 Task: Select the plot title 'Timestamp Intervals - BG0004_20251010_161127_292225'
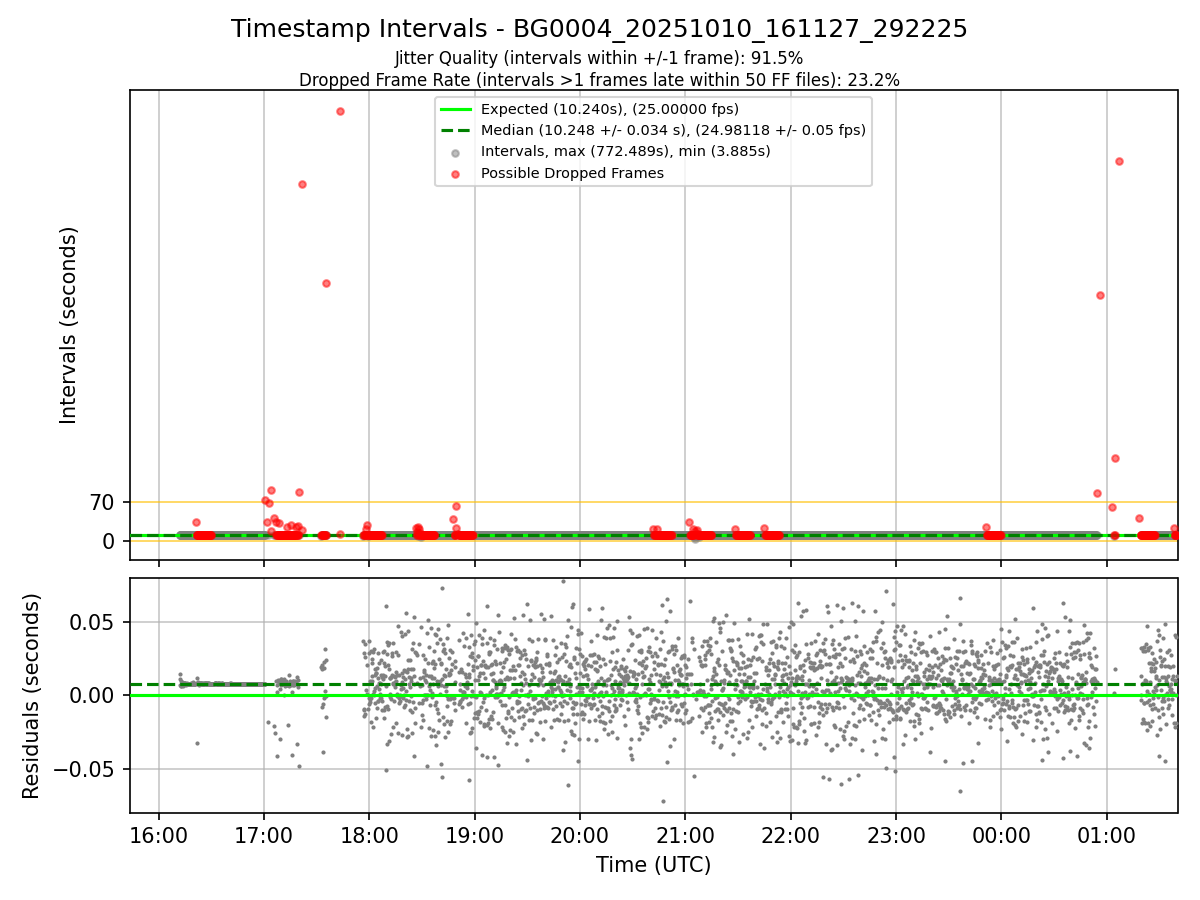[x=599, y=29]
